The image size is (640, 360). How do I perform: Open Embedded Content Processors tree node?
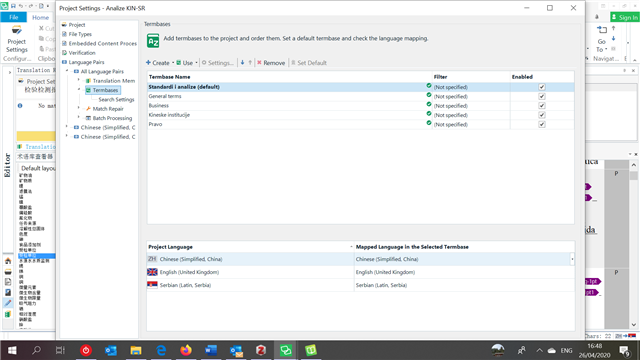(102, 44)
